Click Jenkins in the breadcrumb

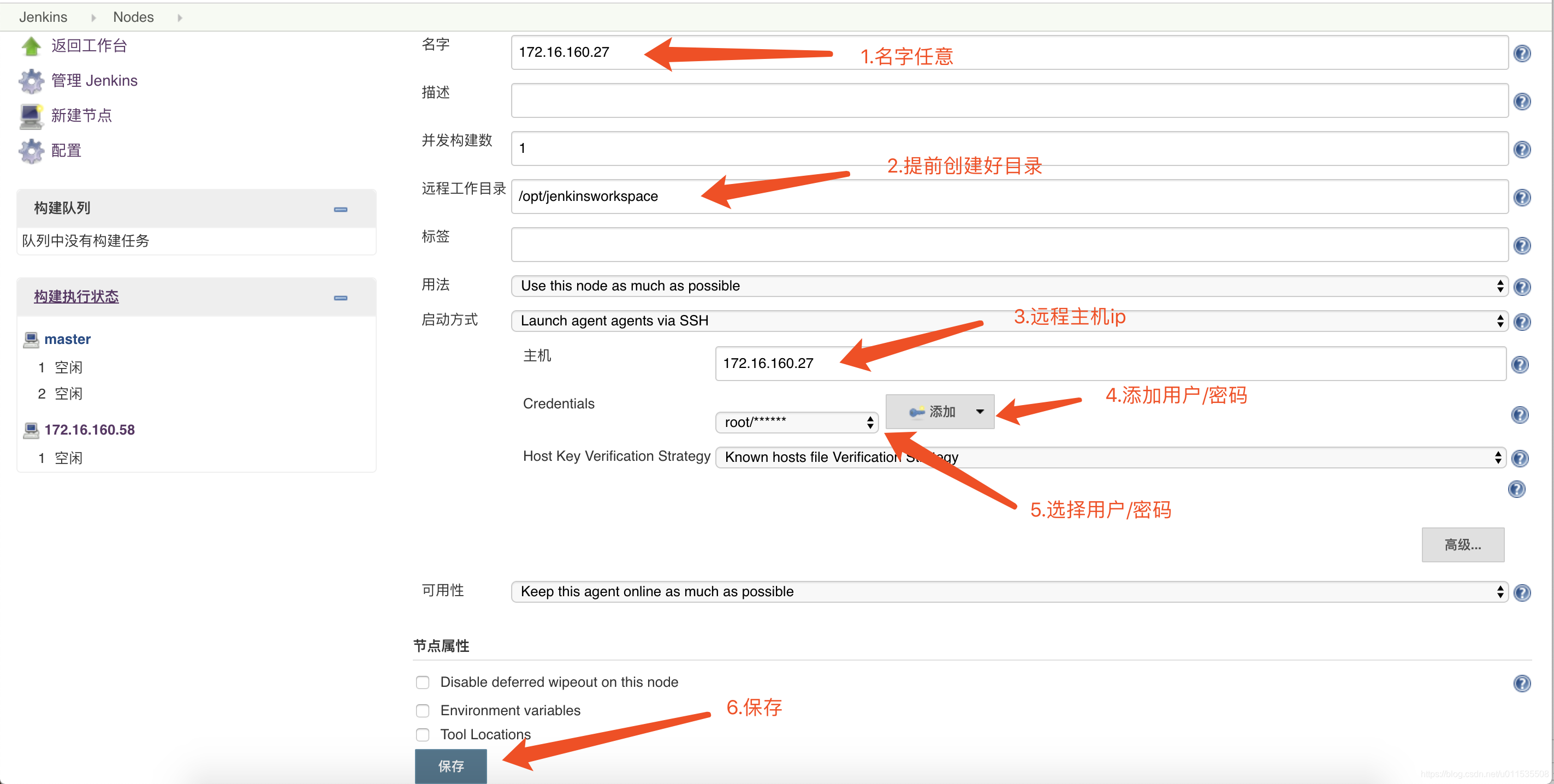(43, 17)
